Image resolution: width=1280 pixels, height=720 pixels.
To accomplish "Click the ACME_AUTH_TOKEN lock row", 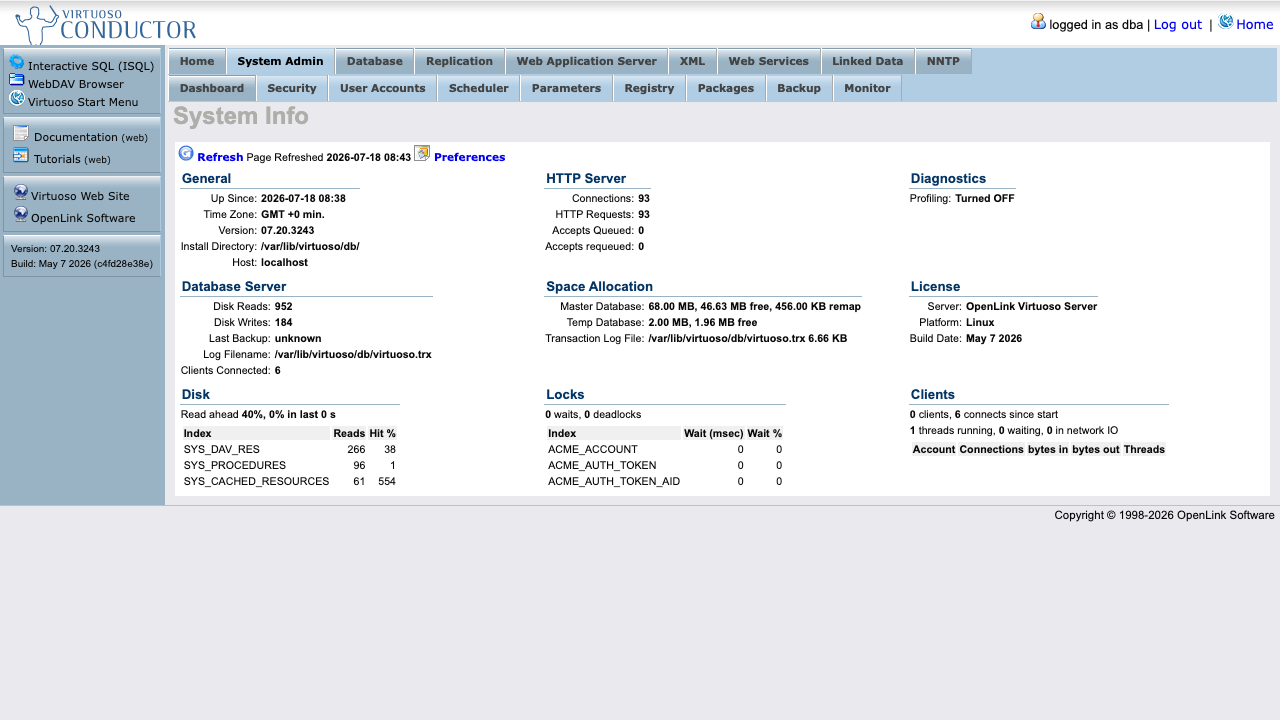I will [665, 466].
